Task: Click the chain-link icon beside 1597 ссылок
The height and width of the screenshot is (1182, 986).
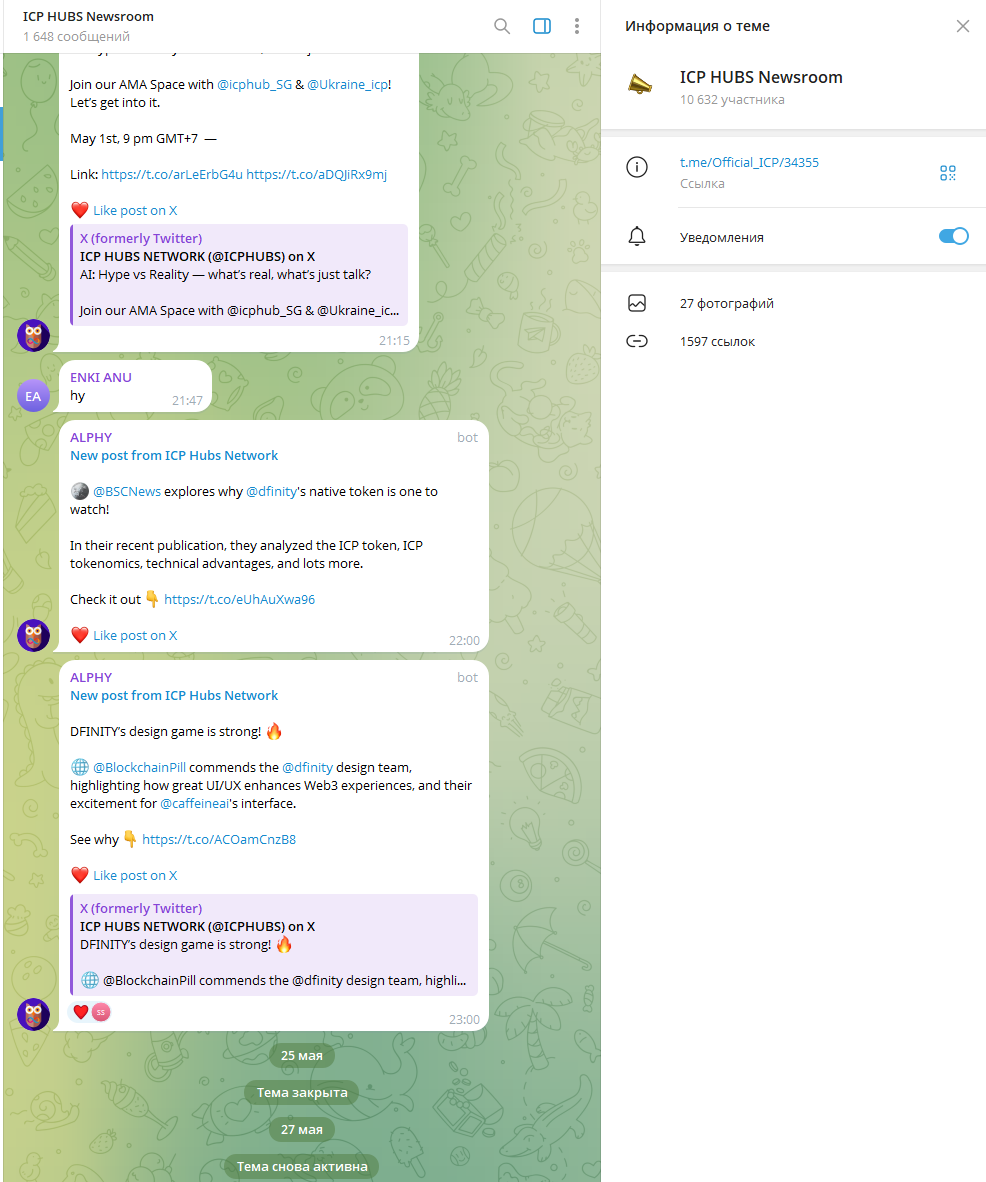Action: pyautogui.click(x=637, y=341)
